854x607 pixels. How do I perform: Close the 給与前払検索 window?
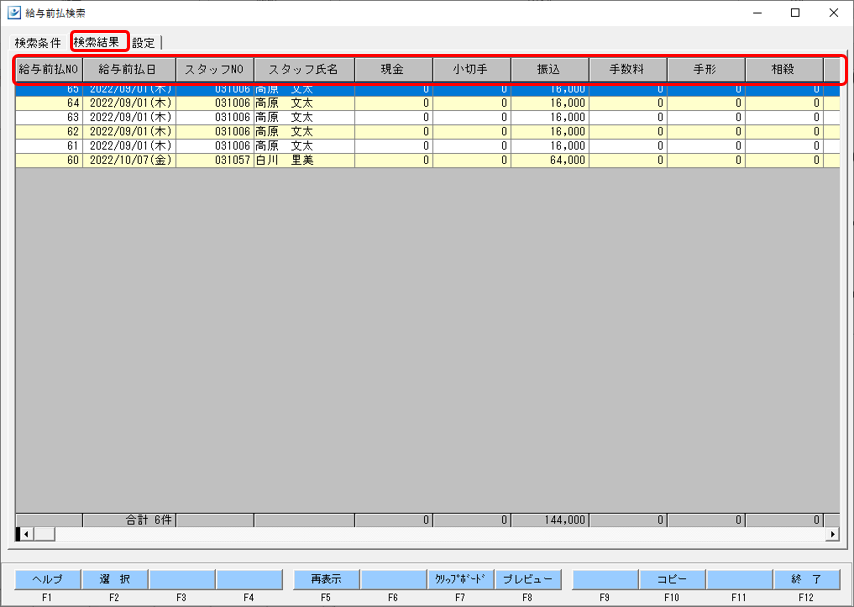tap(834, 13)
